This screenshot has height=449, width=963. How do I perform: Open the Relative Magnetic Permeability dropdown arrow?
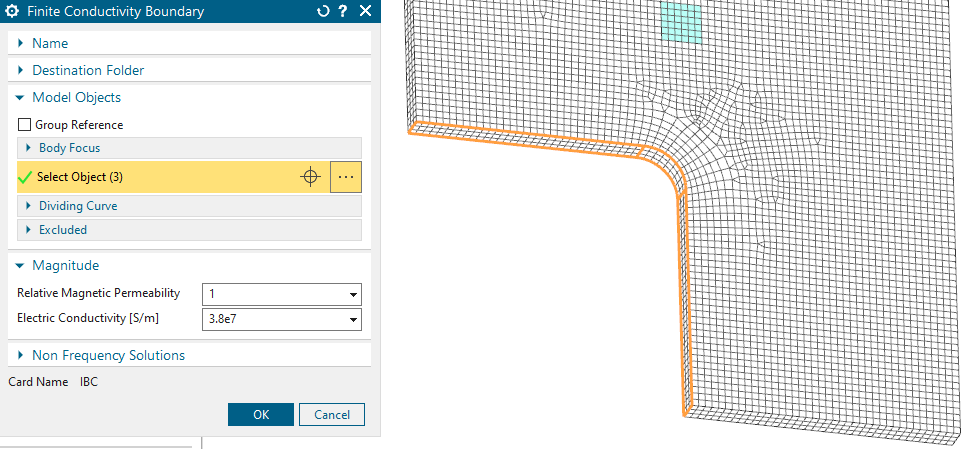tap(353, 294)
